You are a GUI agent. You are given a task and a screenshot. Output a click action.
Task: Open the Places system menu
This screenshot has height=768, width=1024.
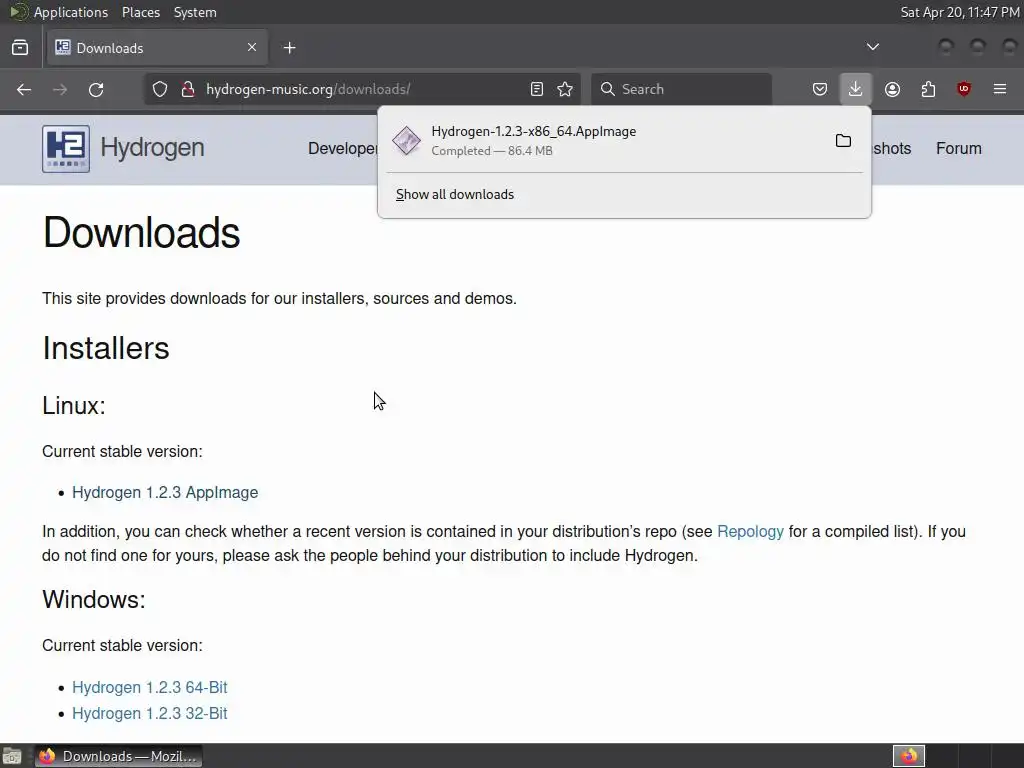point(140,12)
